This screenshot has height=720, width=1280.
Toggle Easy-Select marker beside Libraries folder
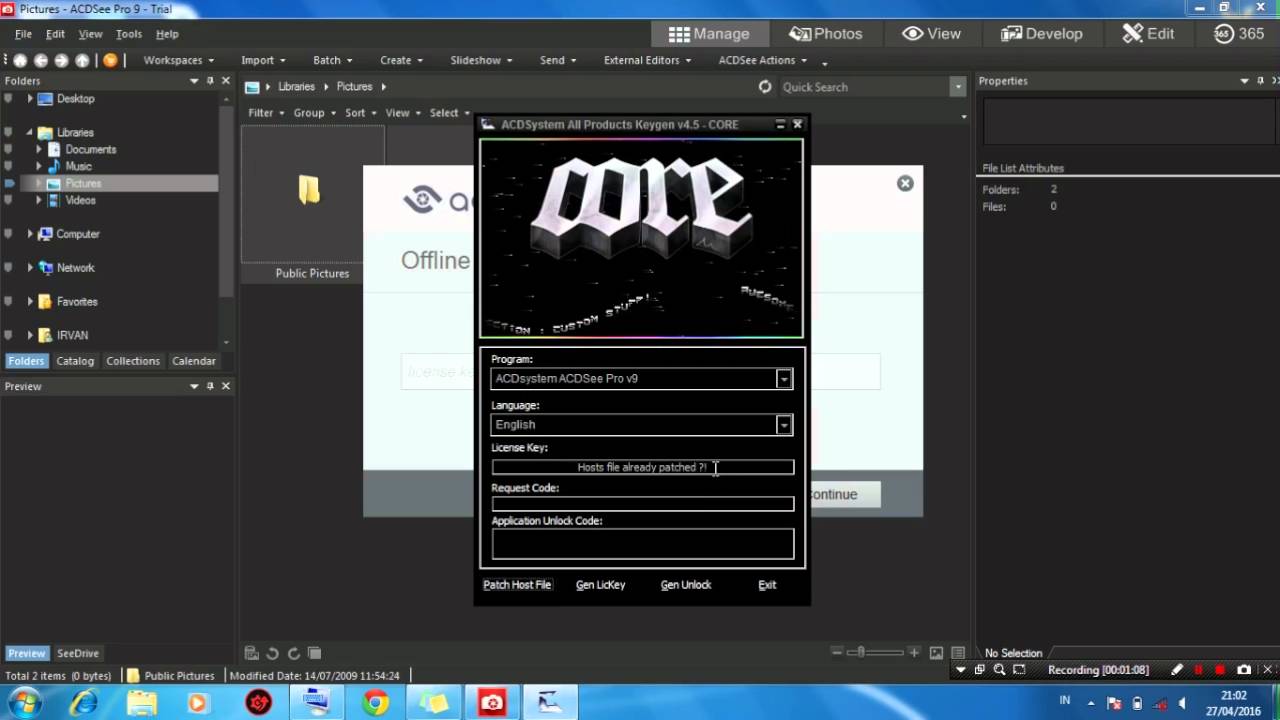[x=8, y=132]
